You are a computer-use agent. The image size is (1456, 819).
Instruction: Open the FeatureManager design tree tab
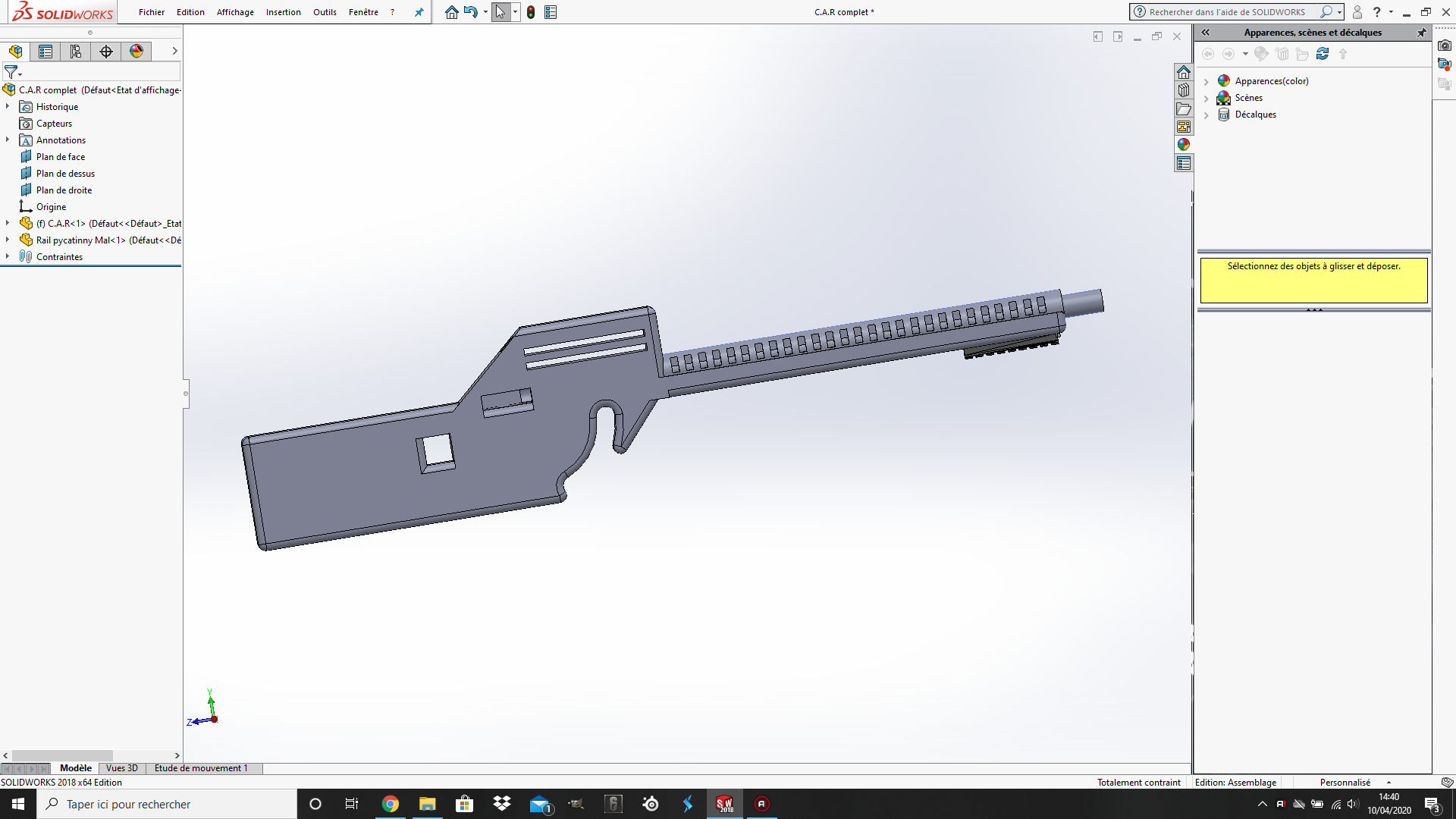click(15, 52)
